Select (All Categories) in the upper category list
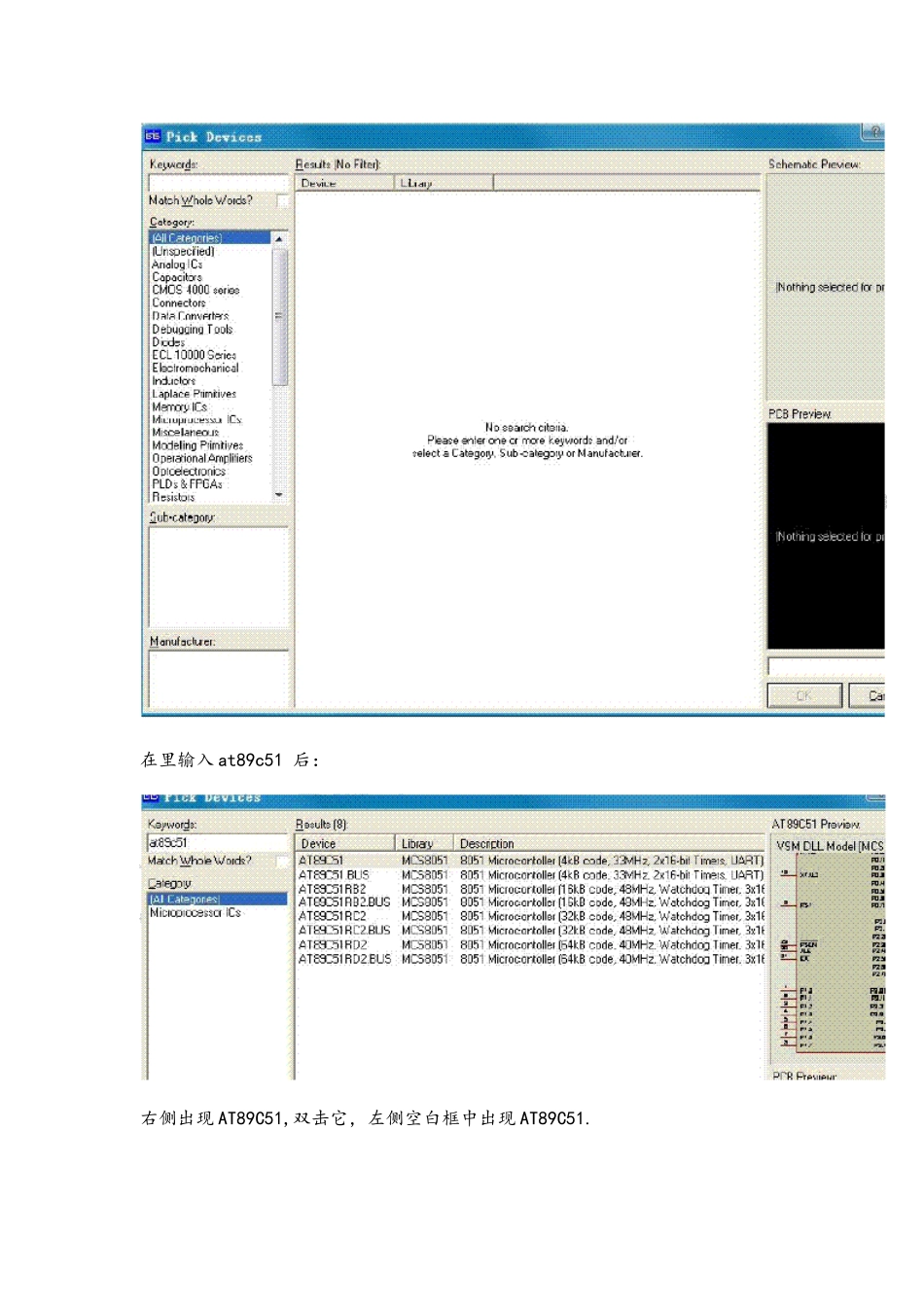The image size is (924, 1307). pyautogui.click(x=209, y=237)
